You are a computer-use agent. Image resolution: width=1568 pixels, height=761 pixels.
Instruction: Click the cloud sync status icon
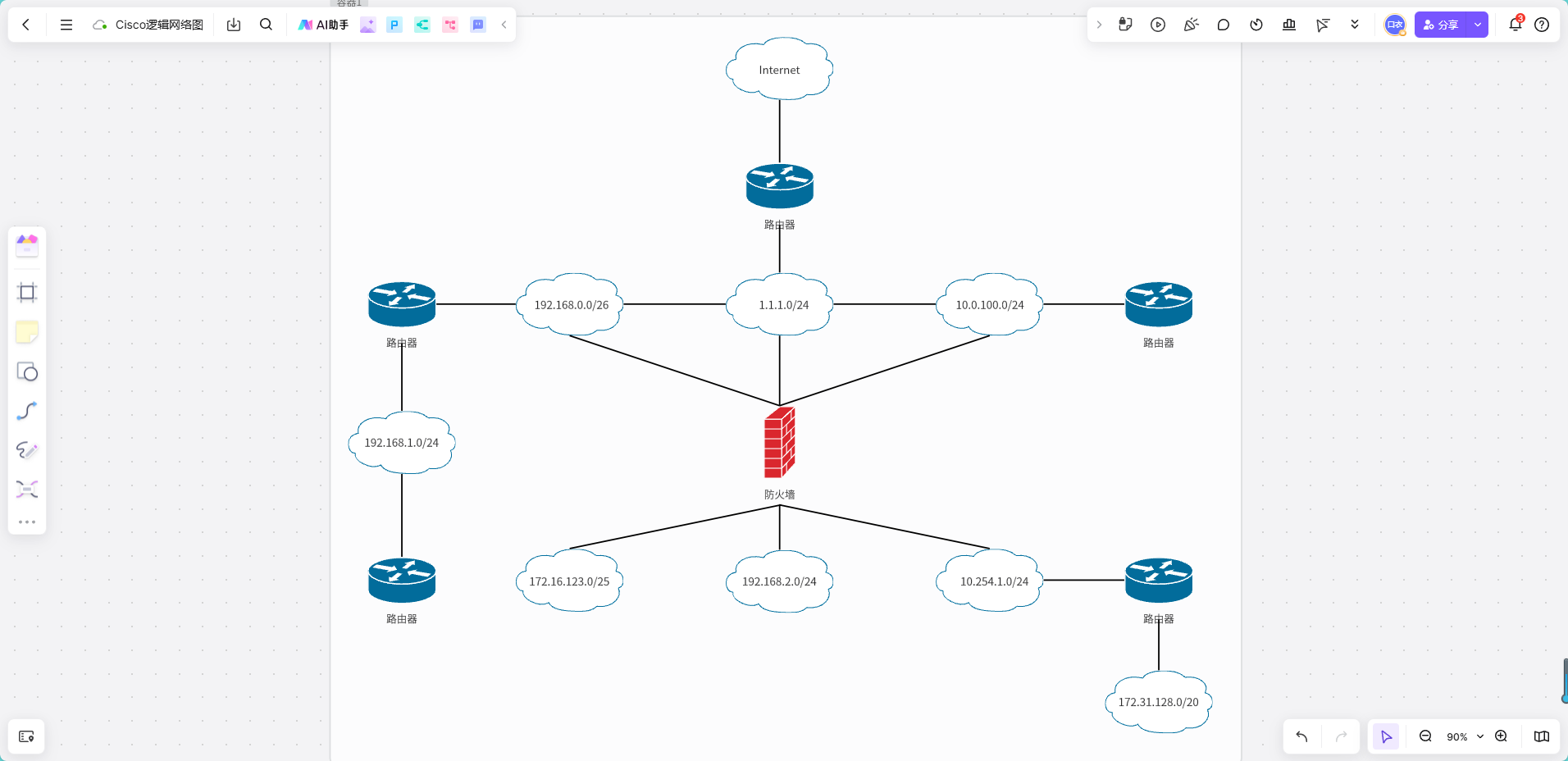pyautogui.click(x=100, y=25)
